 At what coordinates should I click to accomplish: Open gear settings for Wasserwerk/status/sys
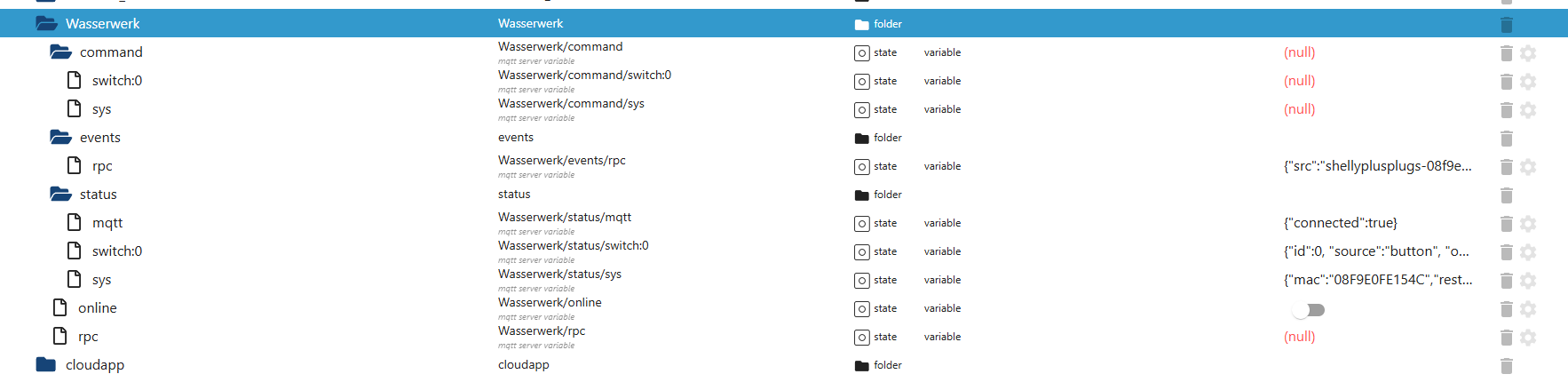[1528, 281]
